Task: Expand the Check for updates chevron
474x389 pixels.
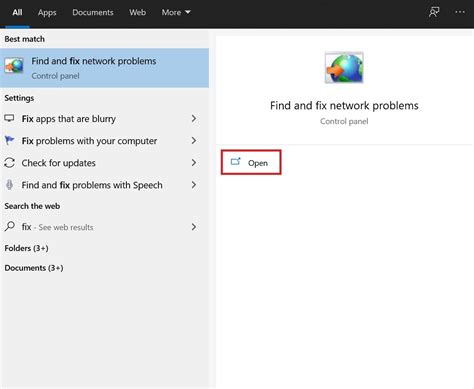Action: coord(194,163)
